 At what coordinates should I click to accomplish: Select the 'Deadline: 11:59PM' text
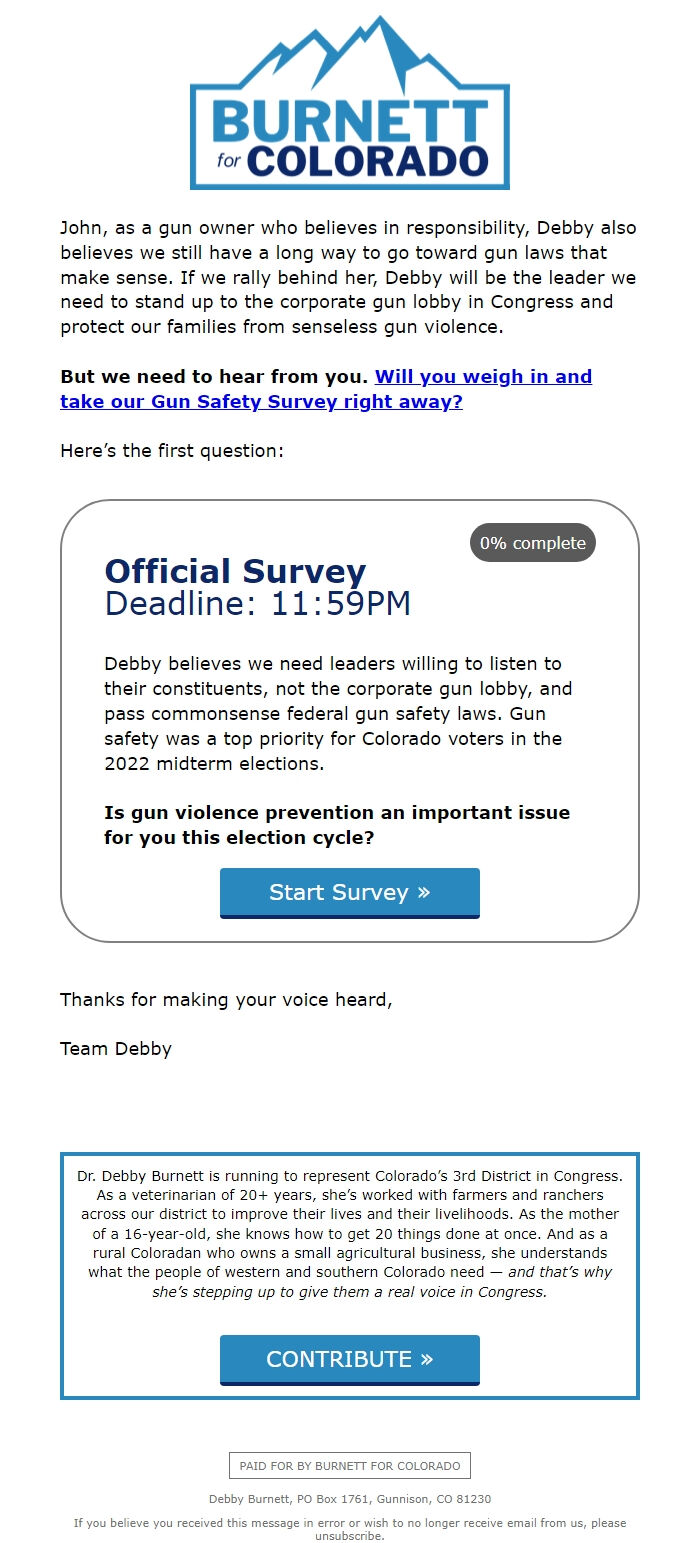coord(258,603)
